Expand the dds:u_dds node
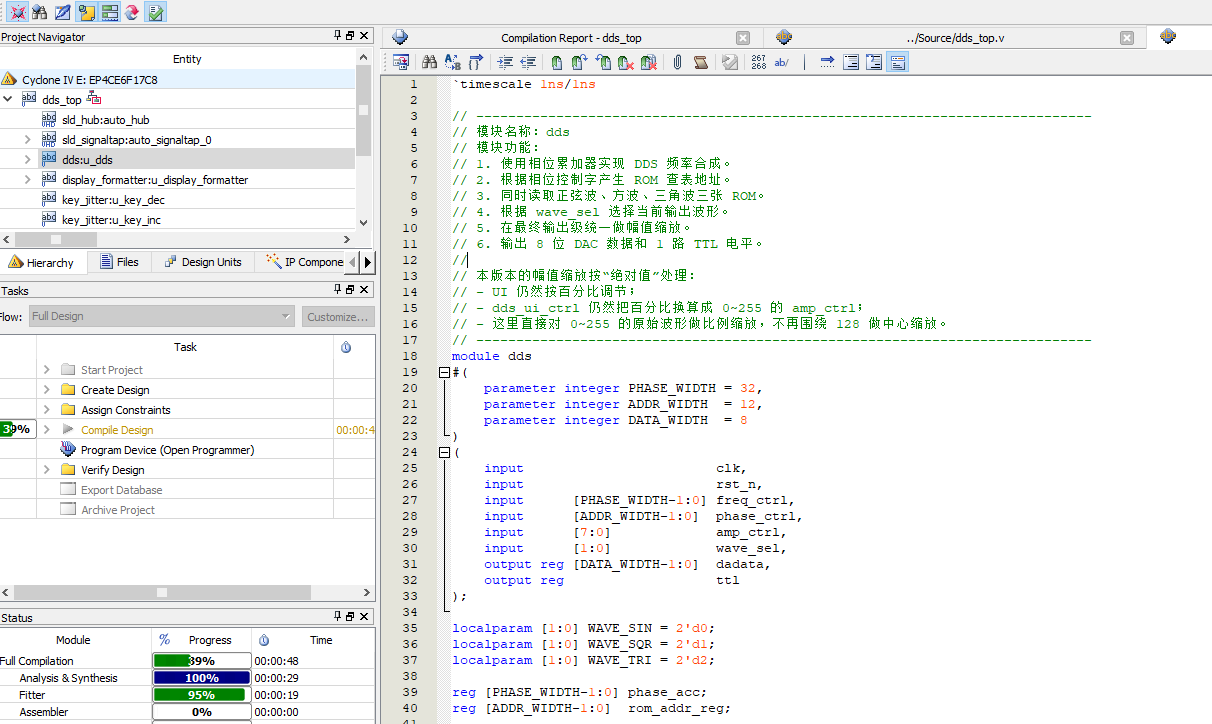Viewport: 1212px width, 724px height. tap(28, 159)
